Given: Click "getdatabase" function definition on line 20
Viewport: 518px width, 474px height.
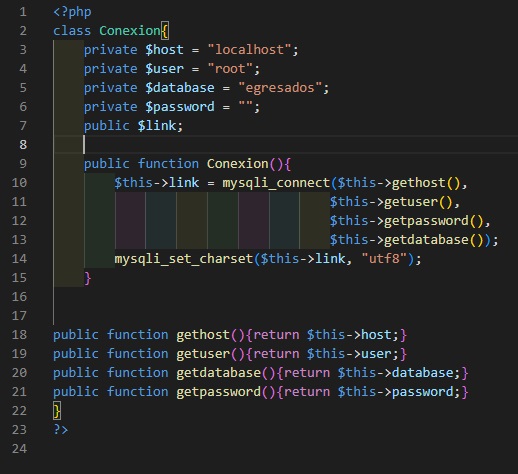Looking at the screenshot, I should point(218,373).
